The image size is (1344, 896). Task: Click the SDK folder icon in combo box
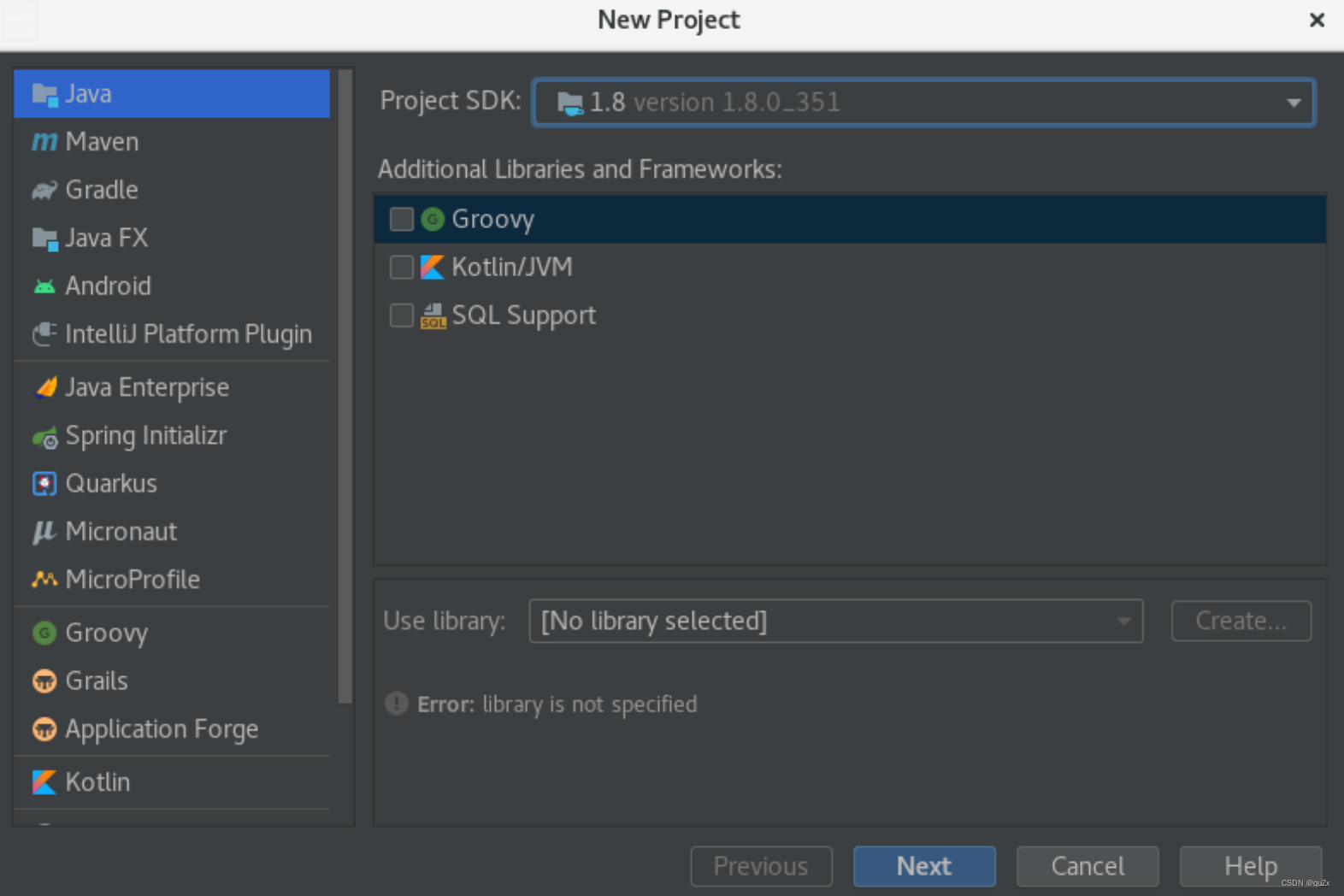click(x=570, y=104)
